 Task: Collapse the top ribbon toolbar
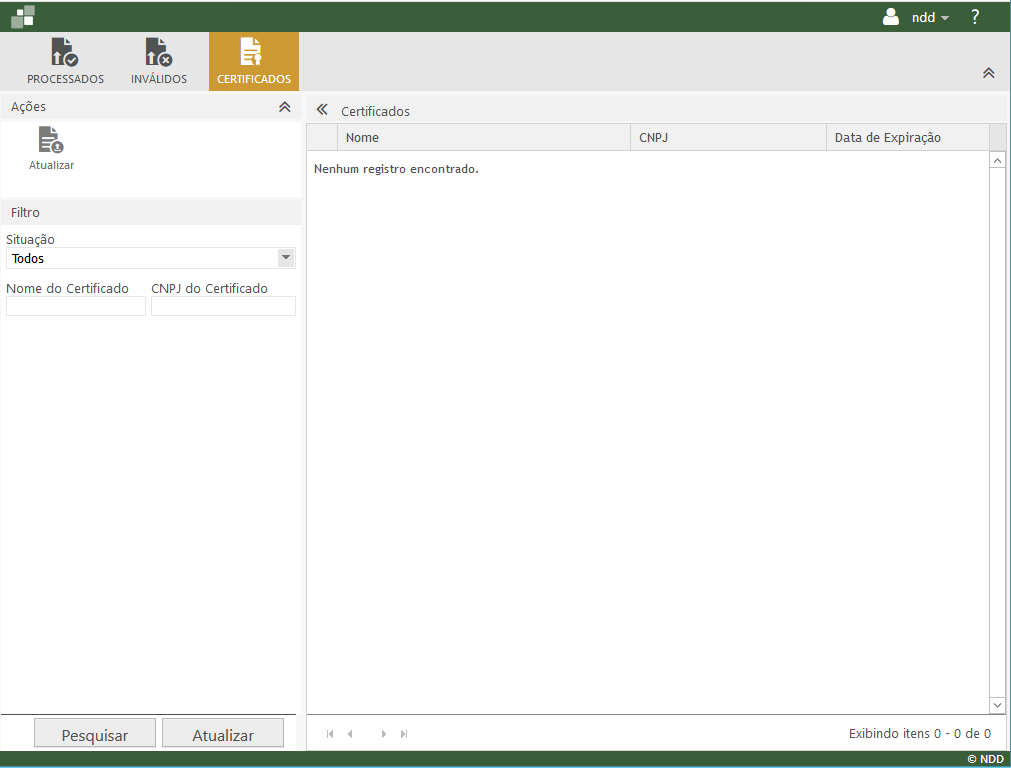pyautogui.click(x=988, y=73)
